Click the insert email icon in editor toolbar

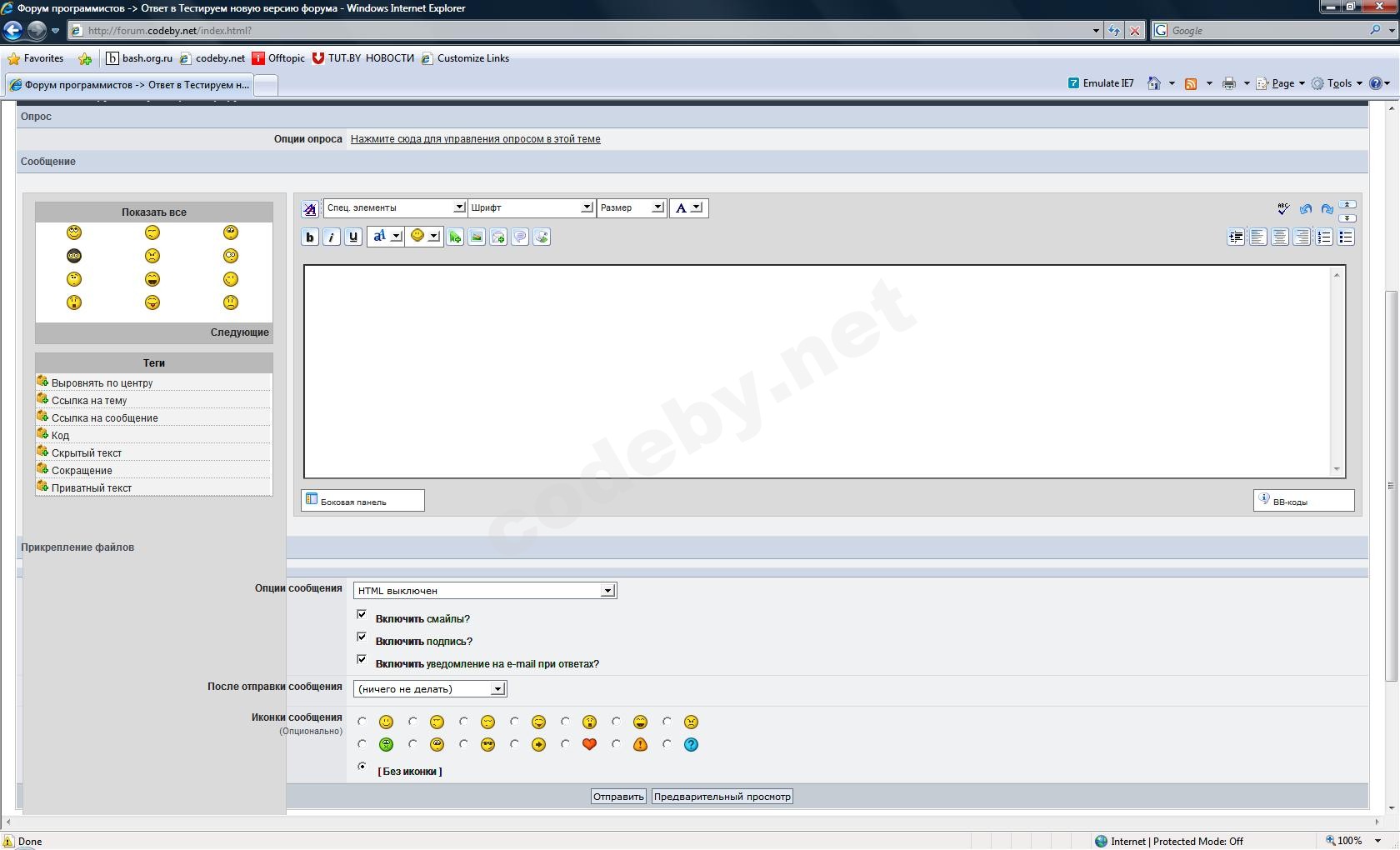pos(498,237)
